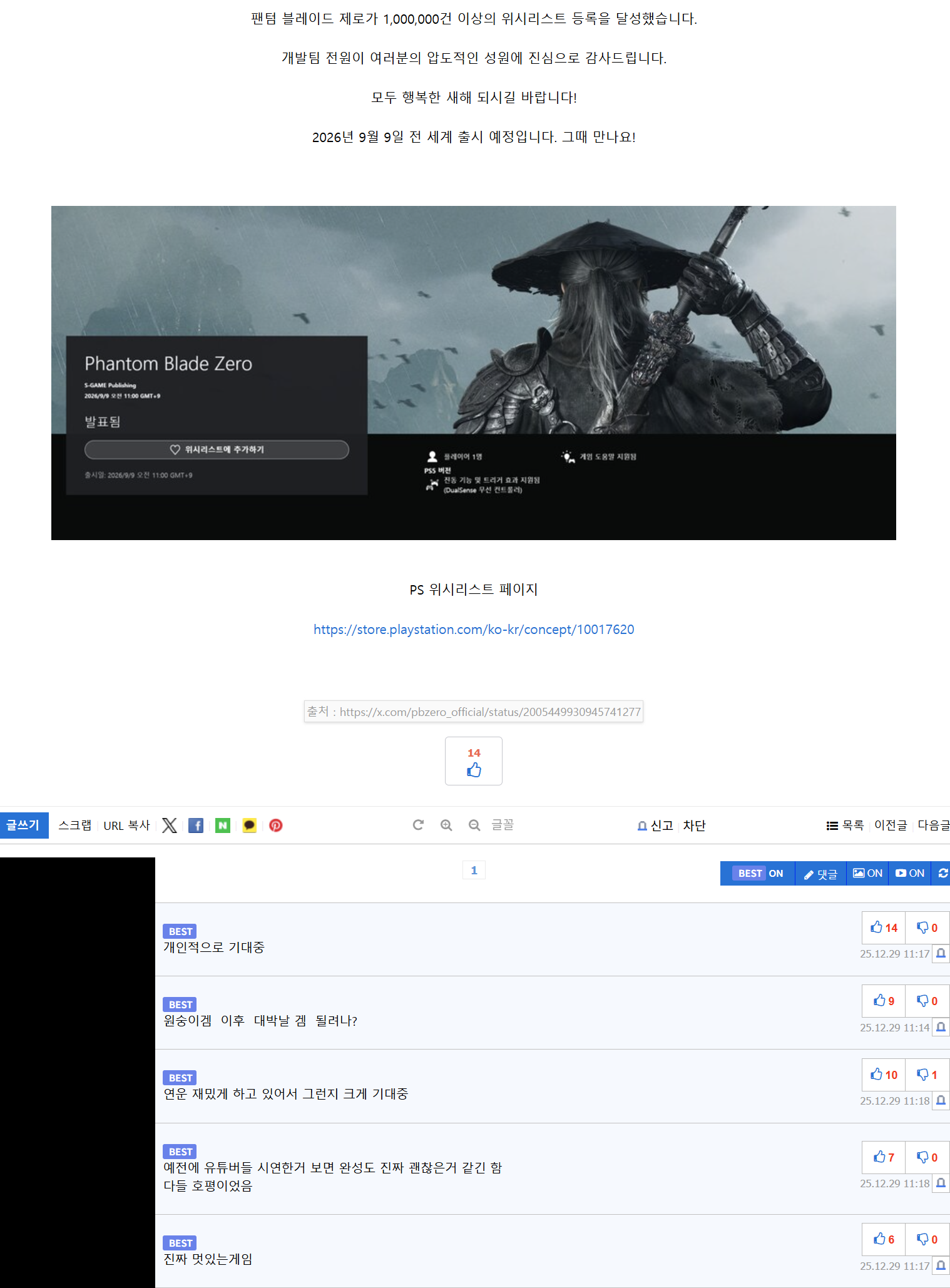
Task: Share the post on Pinterest
Action: pyautogui.click(x=276, y=825)
